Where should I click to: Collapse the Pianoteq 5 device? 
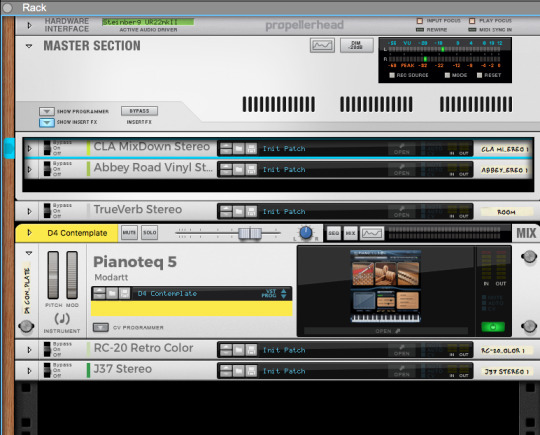point(29,253)
